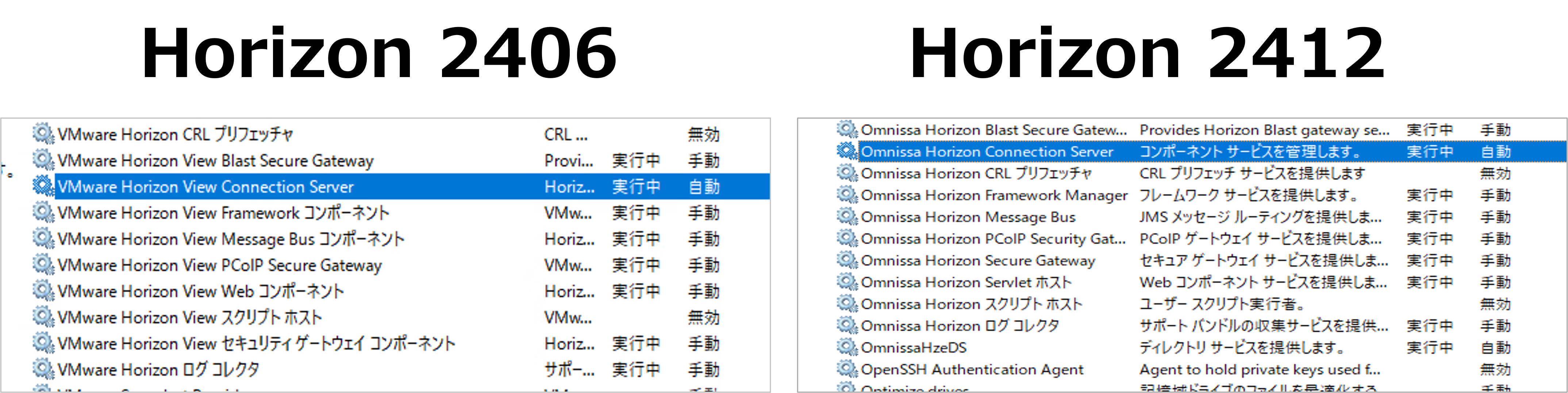The width and height of the screenshot is (1568, 393).
Task: Click the gear icon for VMware Horizon View セキュリティ ゲートウェイ コンポーネント
Action: click(43, 343)
